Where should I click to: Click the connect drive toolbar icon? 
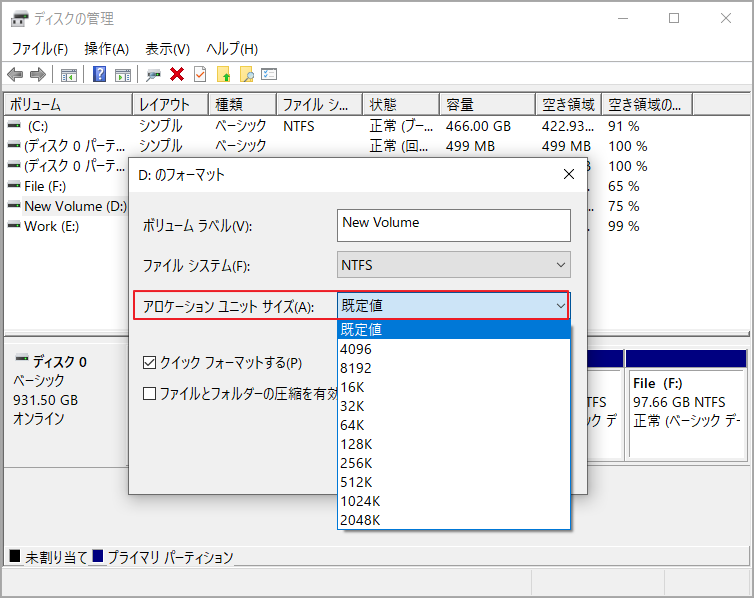point(153,75)
